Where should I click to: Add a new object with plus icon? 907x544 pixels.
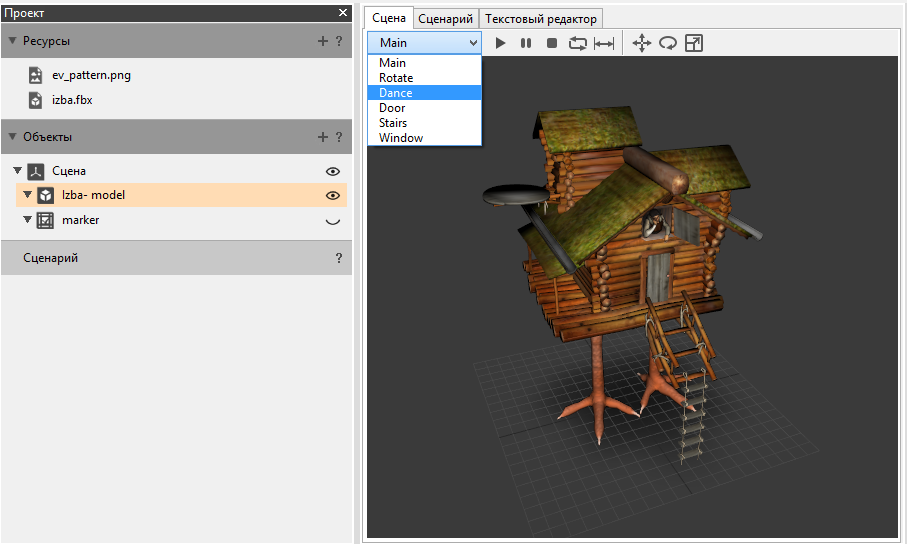click(x=322, y=137)
